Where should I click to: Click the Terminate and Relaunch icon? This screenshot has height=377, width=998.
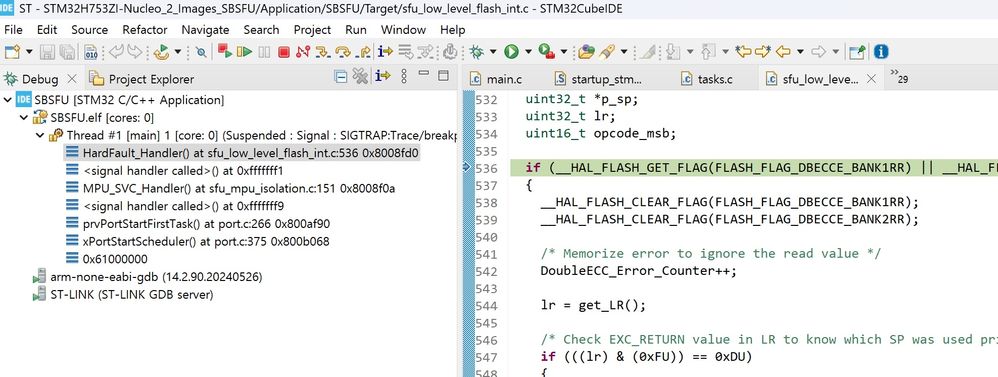(225, 52)
